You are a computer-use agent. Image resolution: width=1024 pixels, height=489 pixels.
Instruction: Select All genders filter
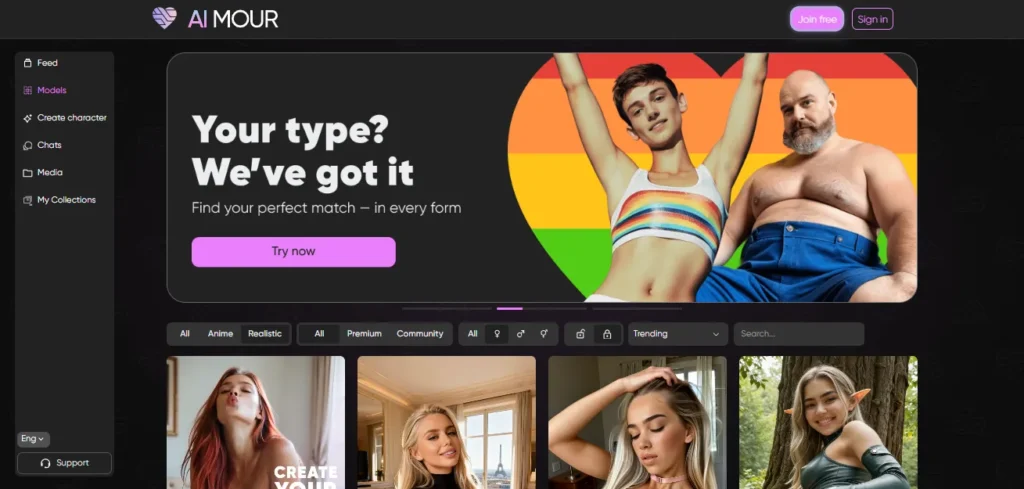coord(472,334)
